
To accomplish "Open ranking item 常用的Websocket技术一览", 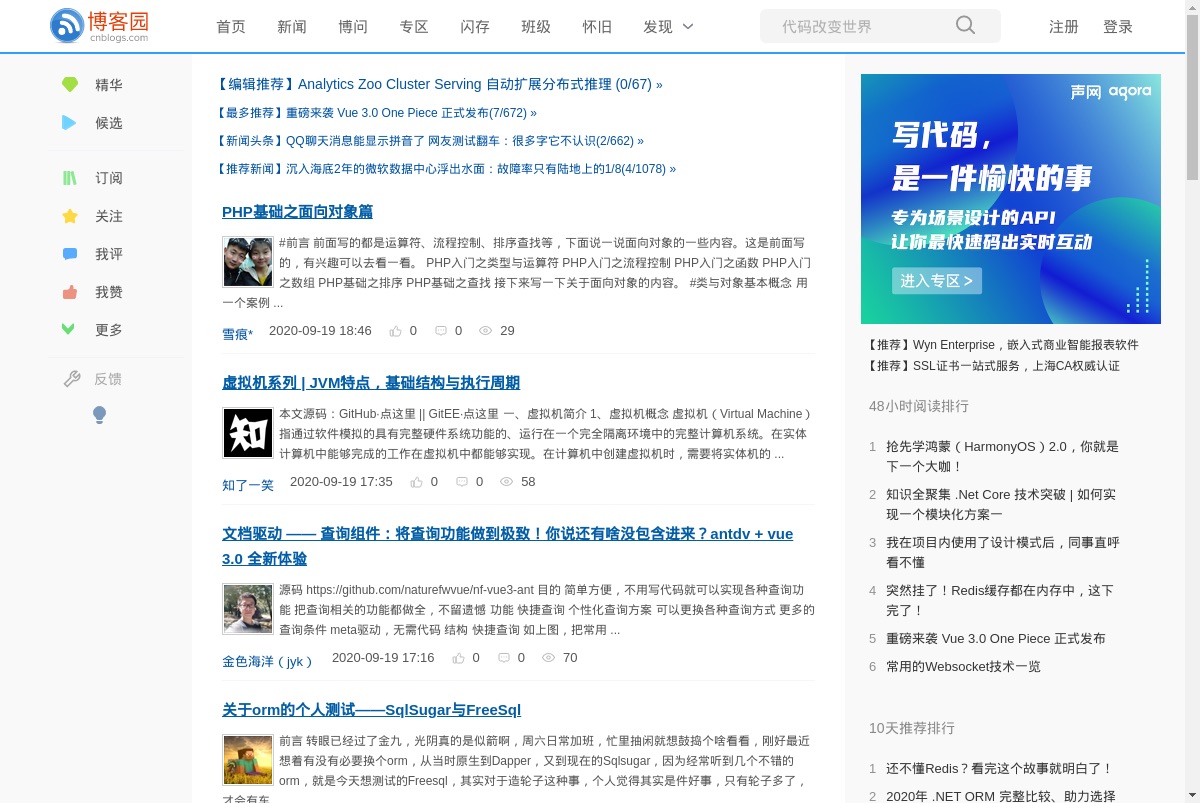I will (963, 666).
